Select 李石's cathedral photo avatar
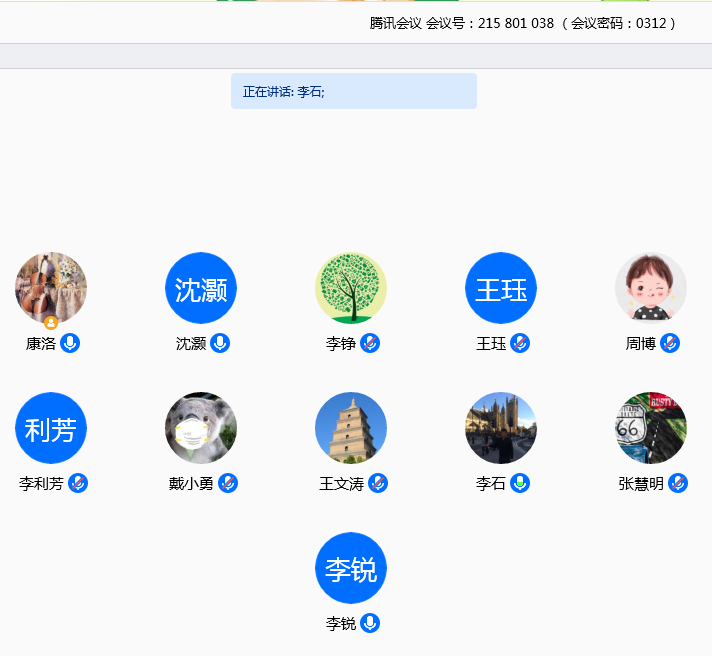The height and width of the screenshot is (656, 712). [501, 428]
